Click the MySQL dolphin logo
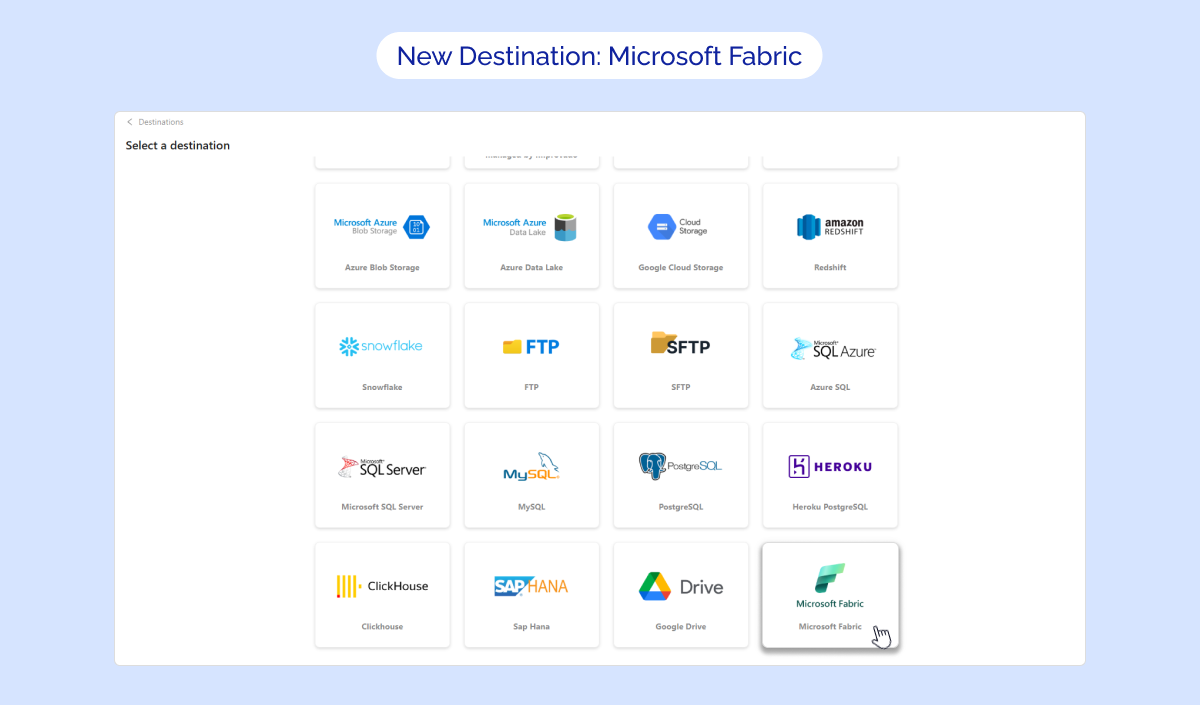Viewport: 1200px width, 705px height. point(531,467)
